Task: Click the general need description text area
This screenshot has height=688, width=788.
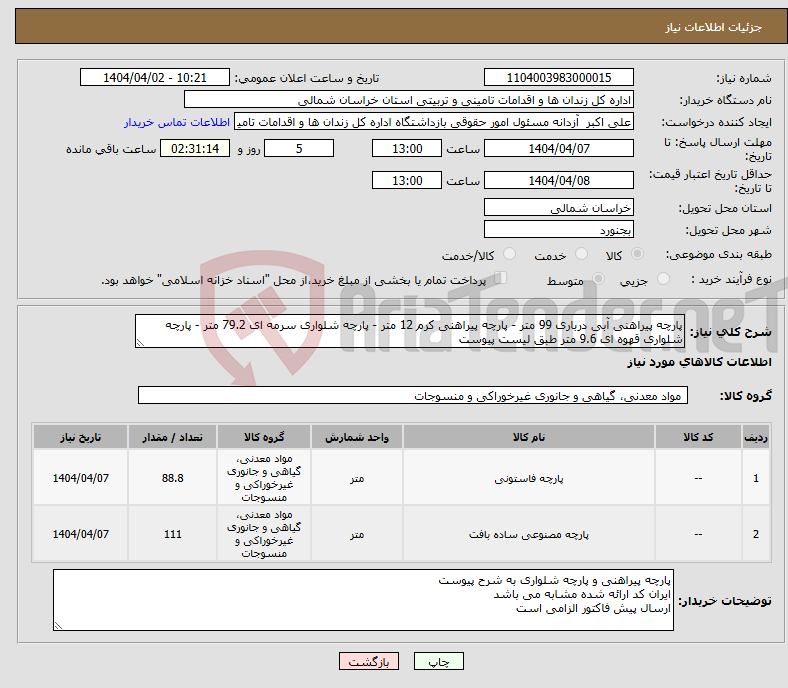Action: tap(410, 331)
